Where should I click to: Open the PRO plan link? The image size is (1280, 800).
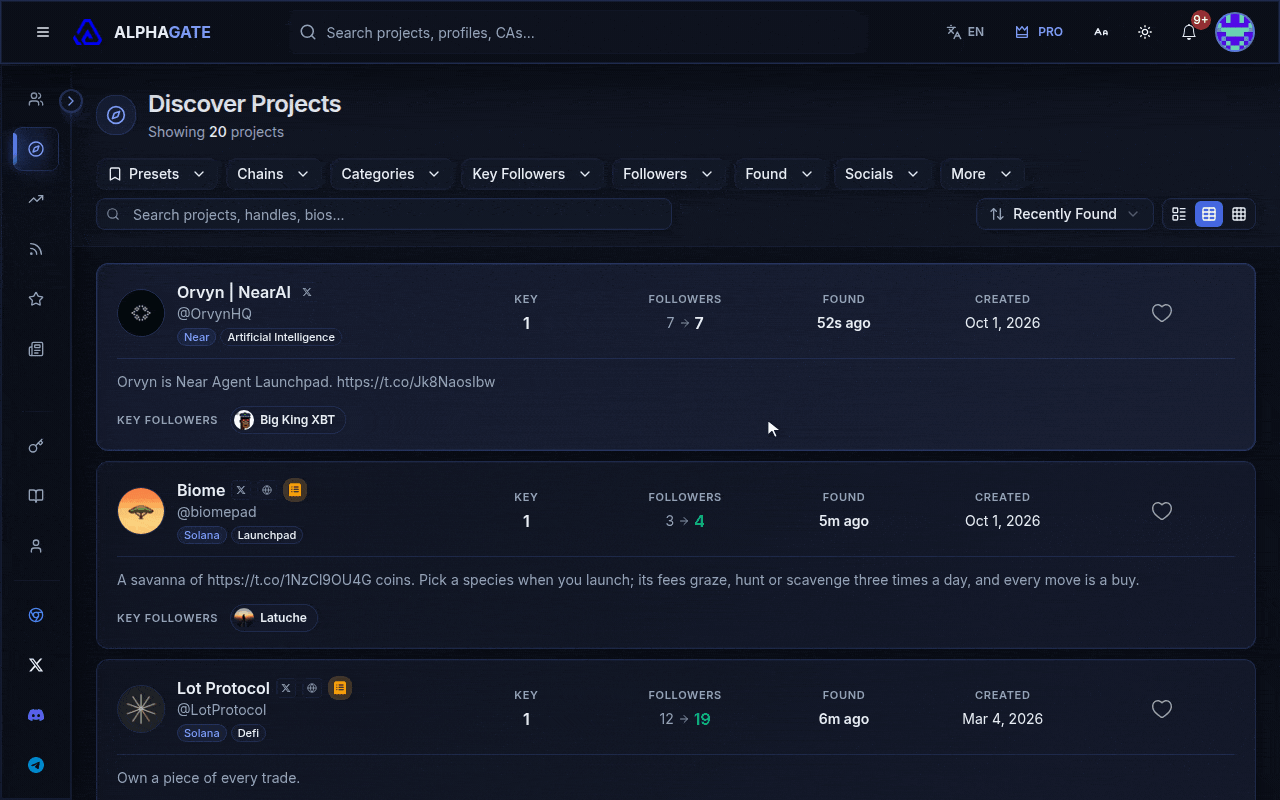[1039, 32]
